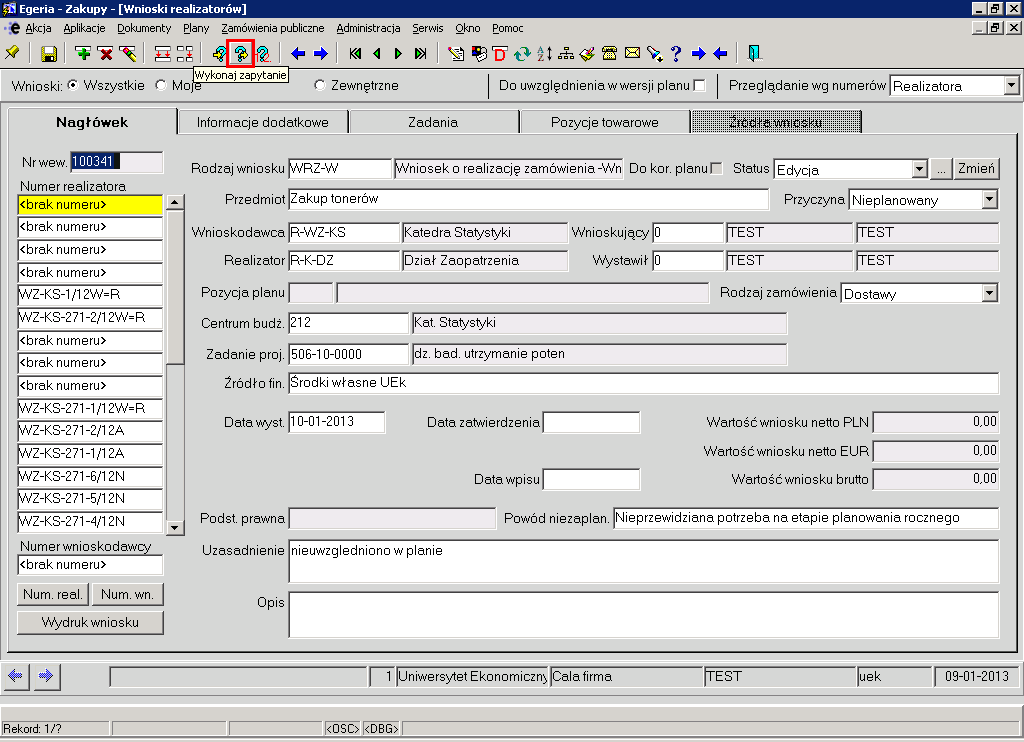Run Wykonaj zapytanie (execute query) icon
The width and height of the screenshot is (1024, 742).
(x=241, y=54)
